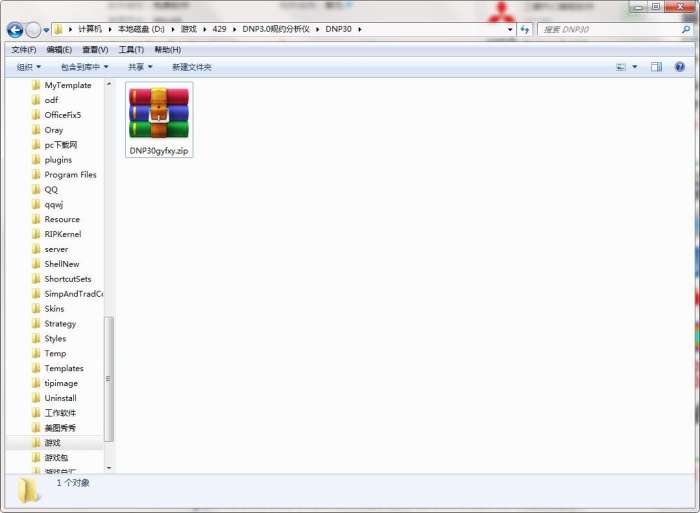Open the recent pages dropdown arrow
700x513 pixels.
pos(46,30)
